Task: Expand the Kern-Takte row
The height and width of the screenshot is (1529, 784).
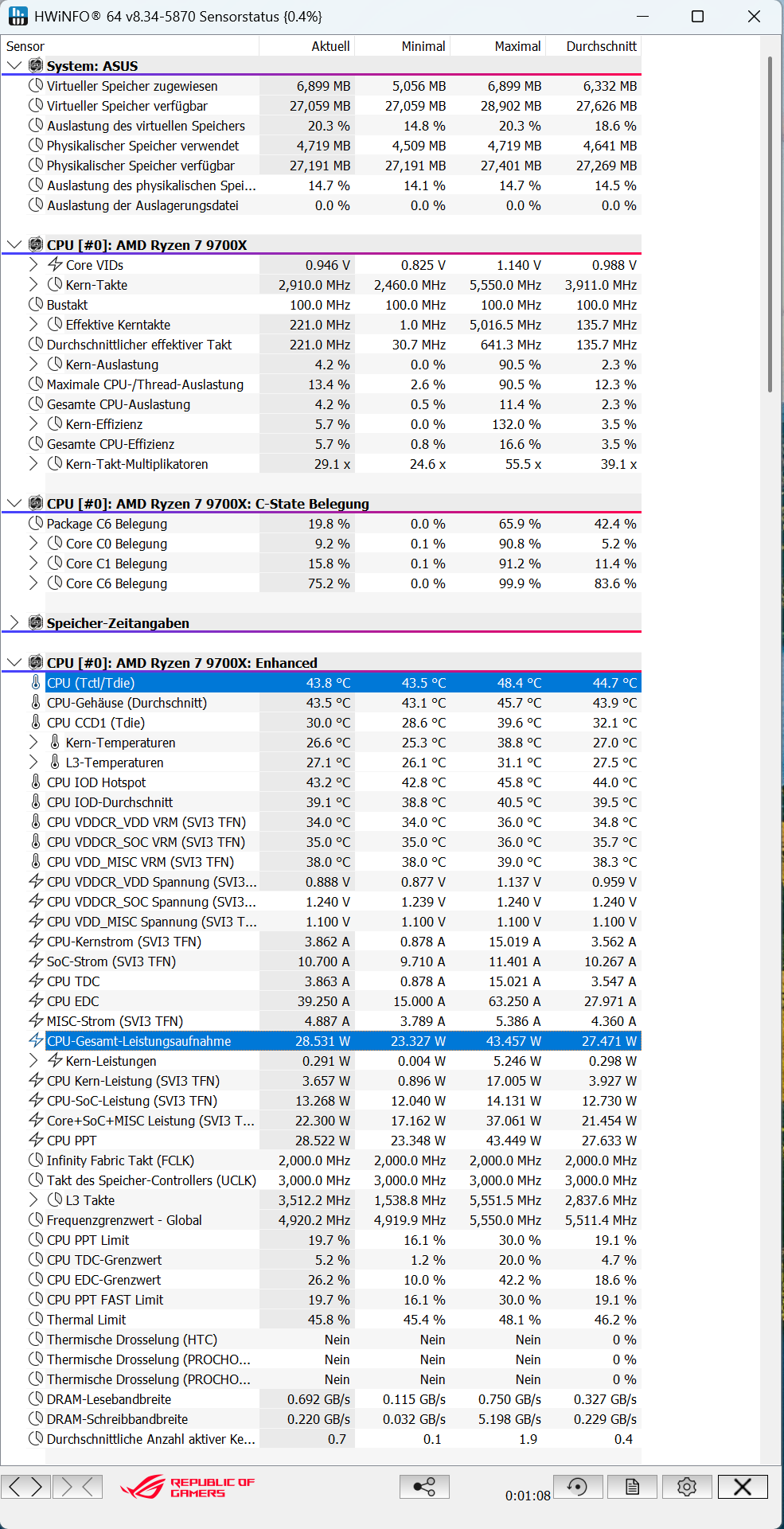Action: (33, 284)
